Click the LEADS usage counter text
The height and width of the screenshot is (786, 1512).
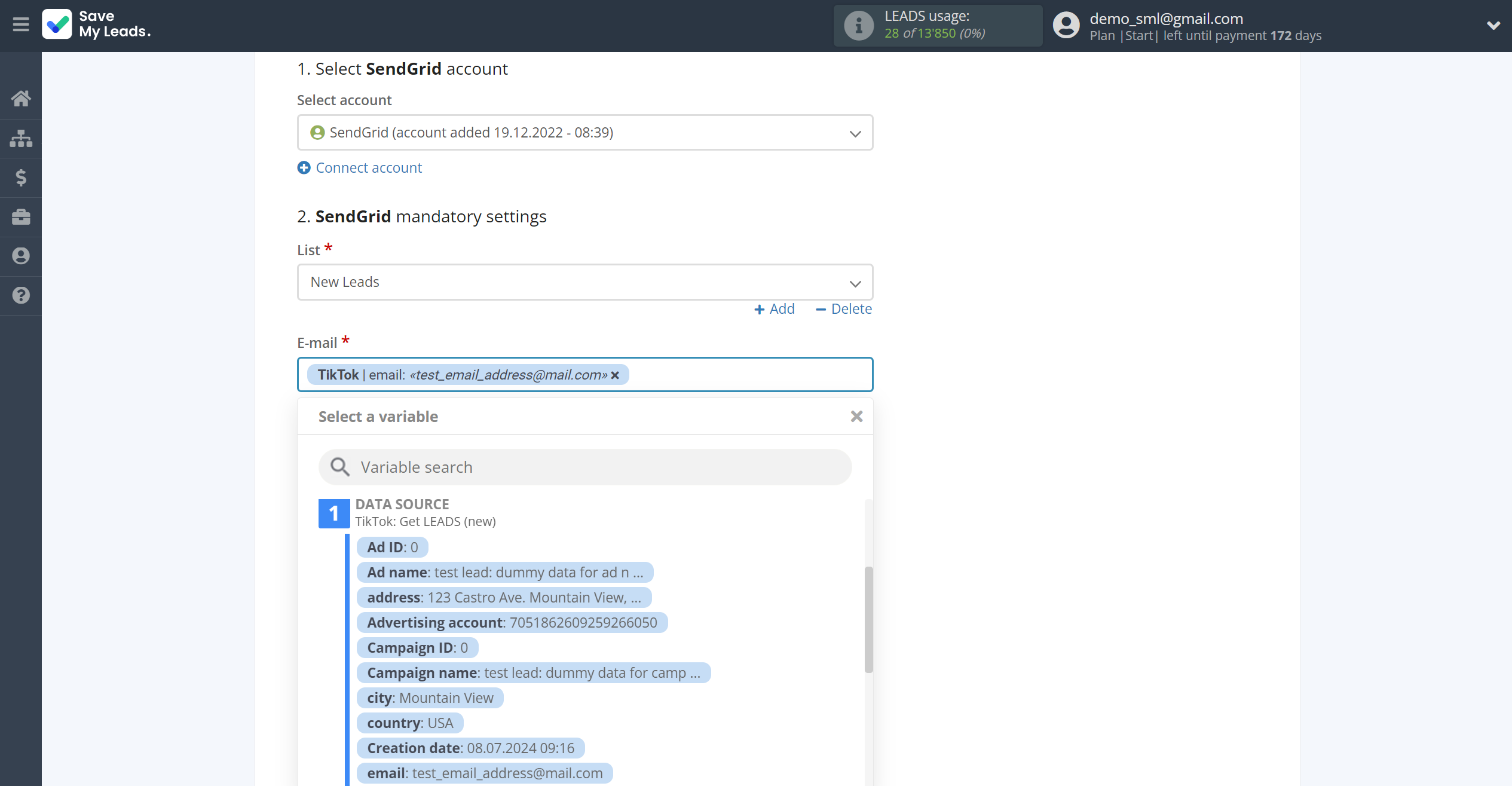[x=935, y=33]
